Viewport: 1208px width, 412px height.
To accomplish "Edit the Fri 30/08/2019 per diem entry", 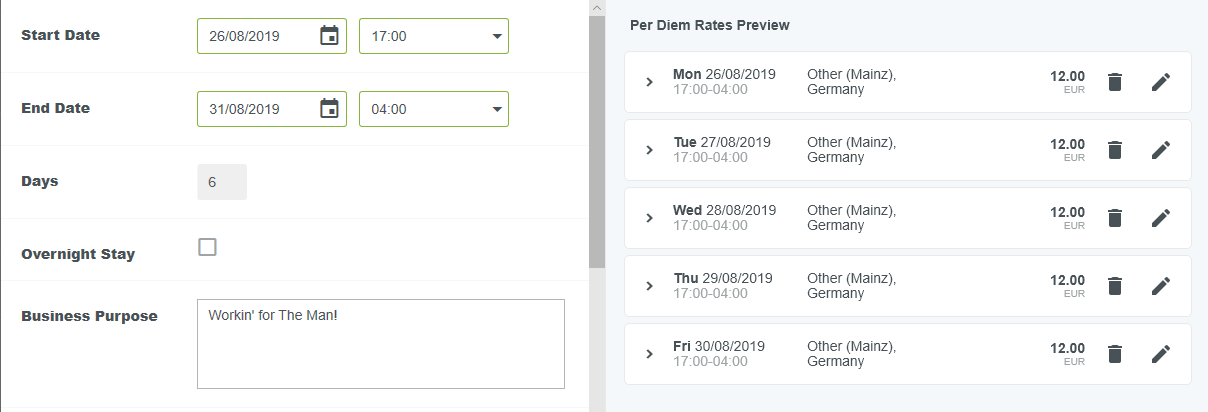I will click(x=1160, y=354).
